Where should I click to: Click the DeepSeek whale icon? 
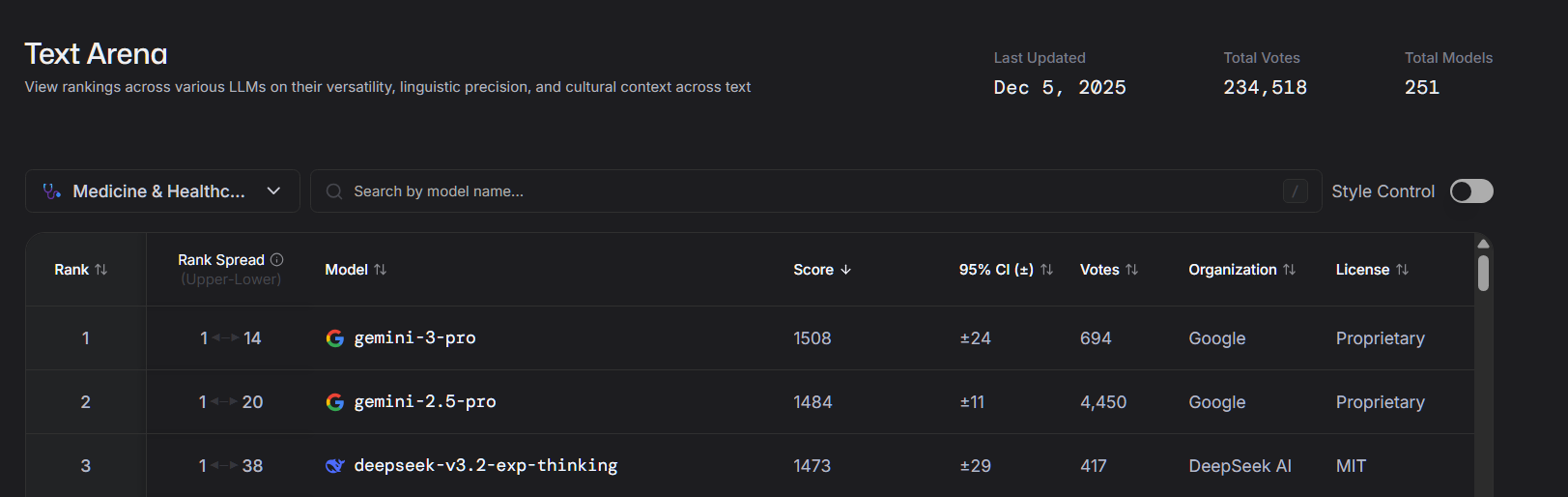click(x=335, y=466)
